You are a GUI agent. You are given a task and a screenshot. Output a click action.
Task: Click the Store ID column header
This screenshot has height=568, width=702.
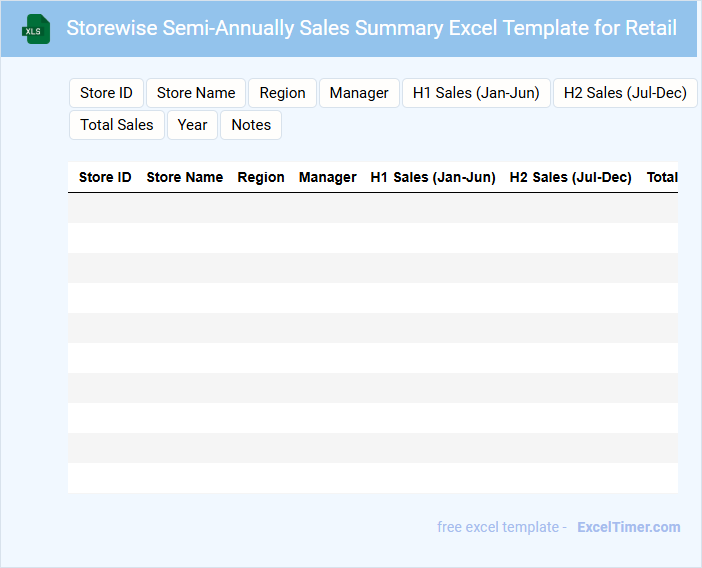[x=105, y=177]
